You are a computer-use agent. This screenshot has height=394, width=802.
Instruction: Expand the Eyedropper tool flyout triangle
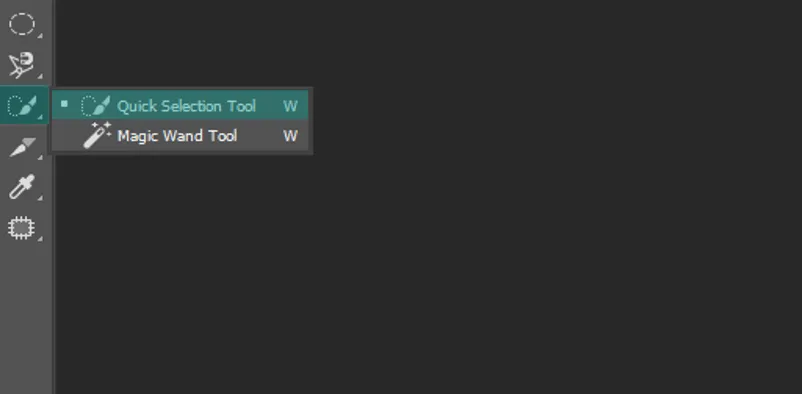[40, 198]
